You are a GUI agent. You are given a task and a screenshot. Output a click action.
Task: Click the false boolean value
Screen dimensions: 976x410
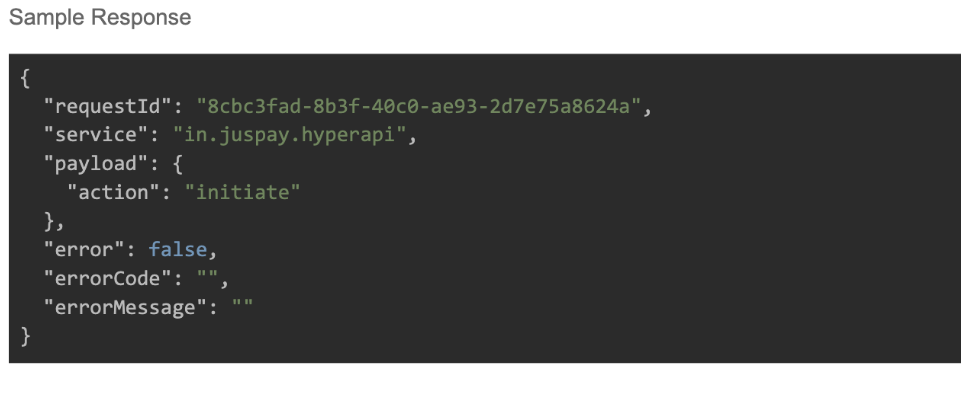coord(177,249)
